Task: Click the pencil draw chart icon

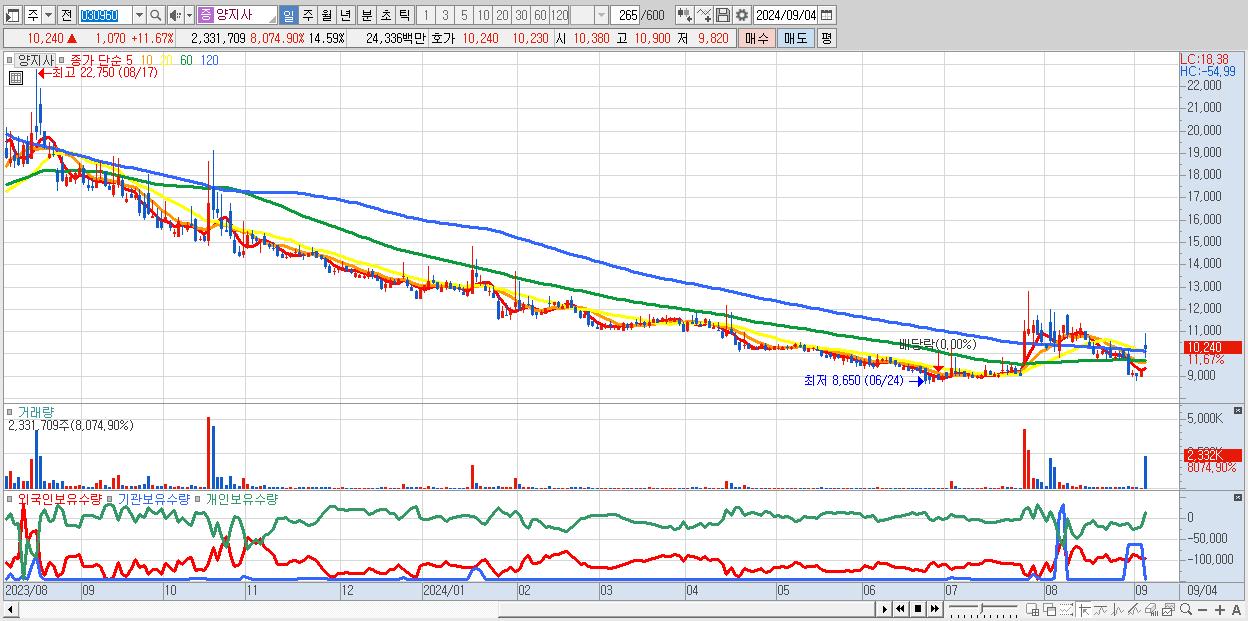Action: tap(1135, 609)
